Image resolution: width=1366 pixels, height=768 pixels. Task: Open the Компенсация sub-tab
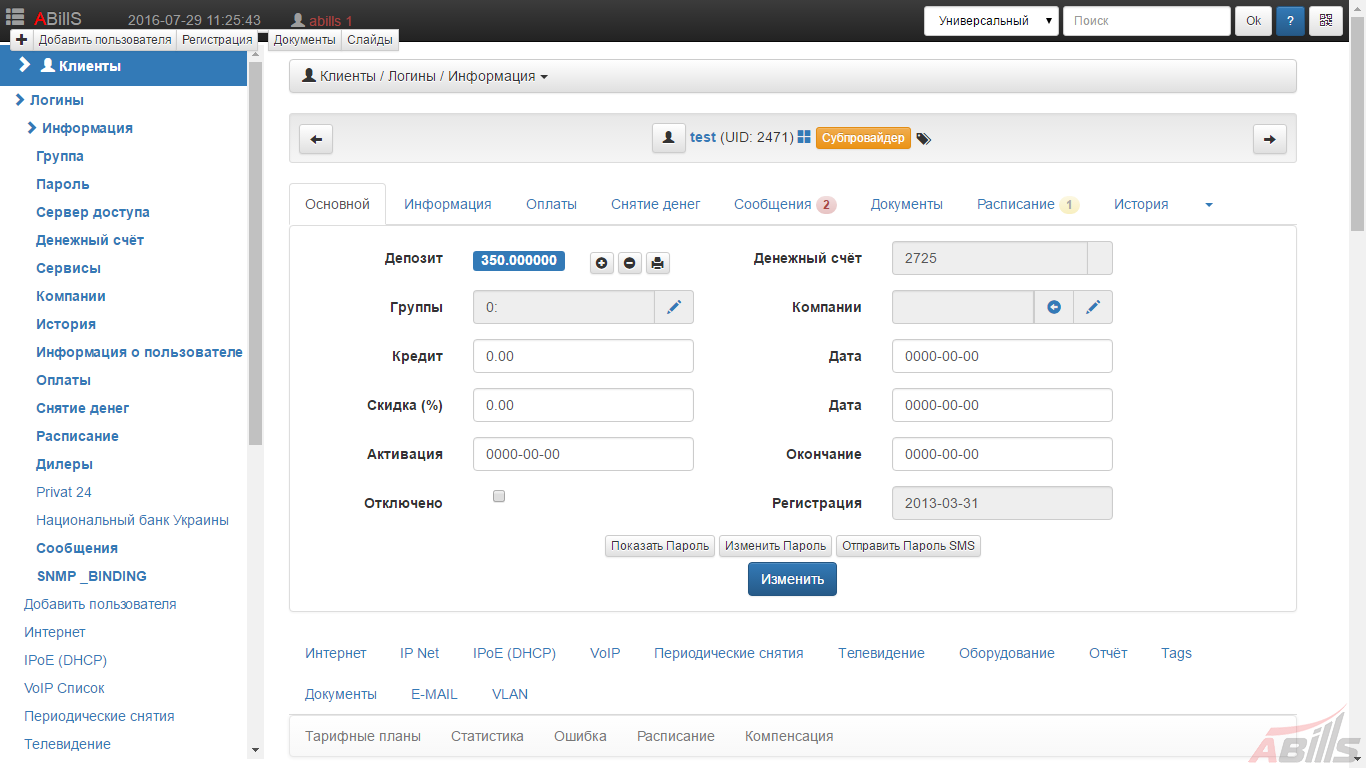[x=789, y=736]
